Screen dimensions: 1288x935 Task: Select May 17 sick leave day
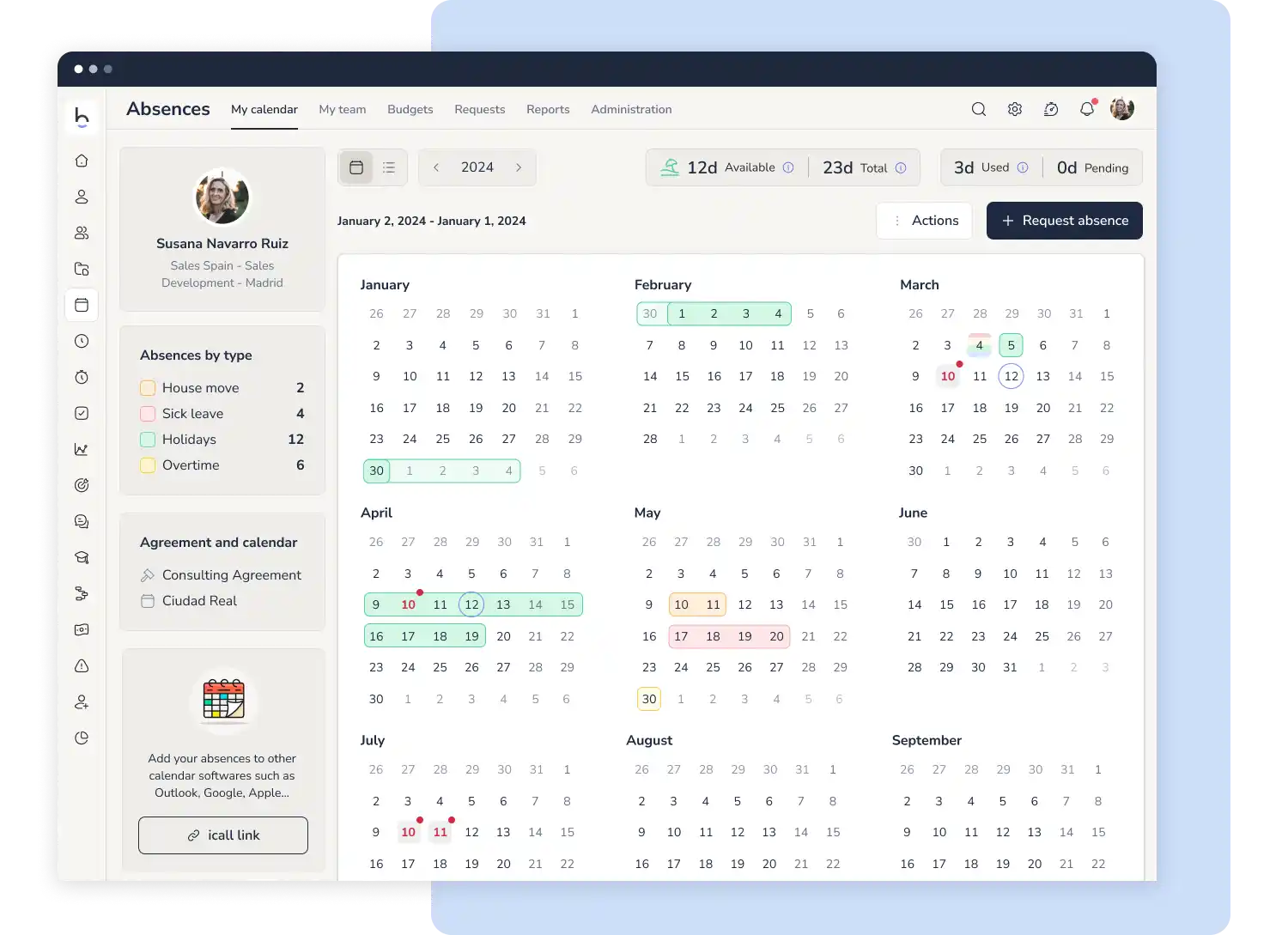[x=681, y=636]
